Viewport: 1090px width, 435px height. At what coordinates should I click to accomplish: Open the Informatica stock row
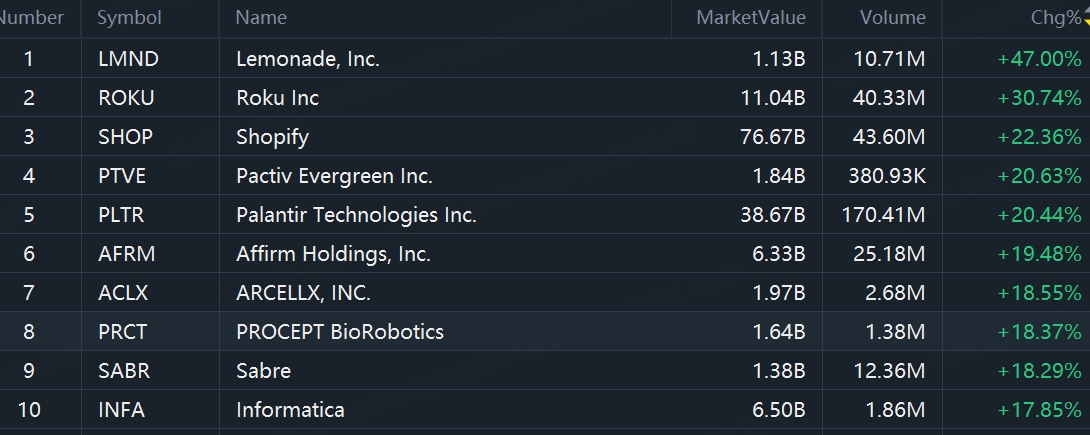[x=290, y=410]
